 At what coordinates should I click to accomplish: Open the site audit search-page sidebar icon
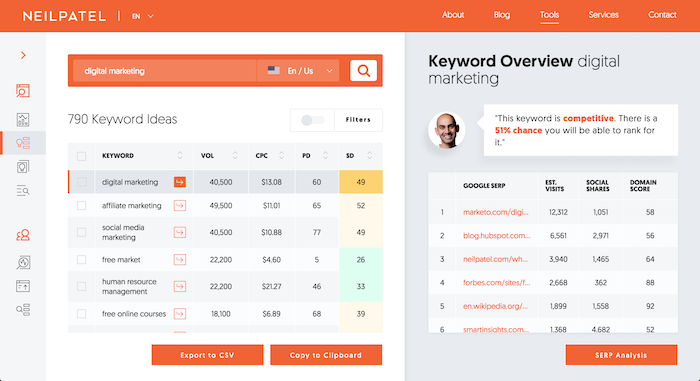[x=23, y=91]
